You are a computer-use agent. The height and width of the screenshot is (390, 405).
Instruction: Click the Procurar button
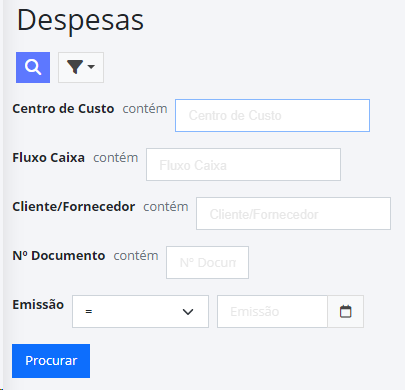pos(51,361)
